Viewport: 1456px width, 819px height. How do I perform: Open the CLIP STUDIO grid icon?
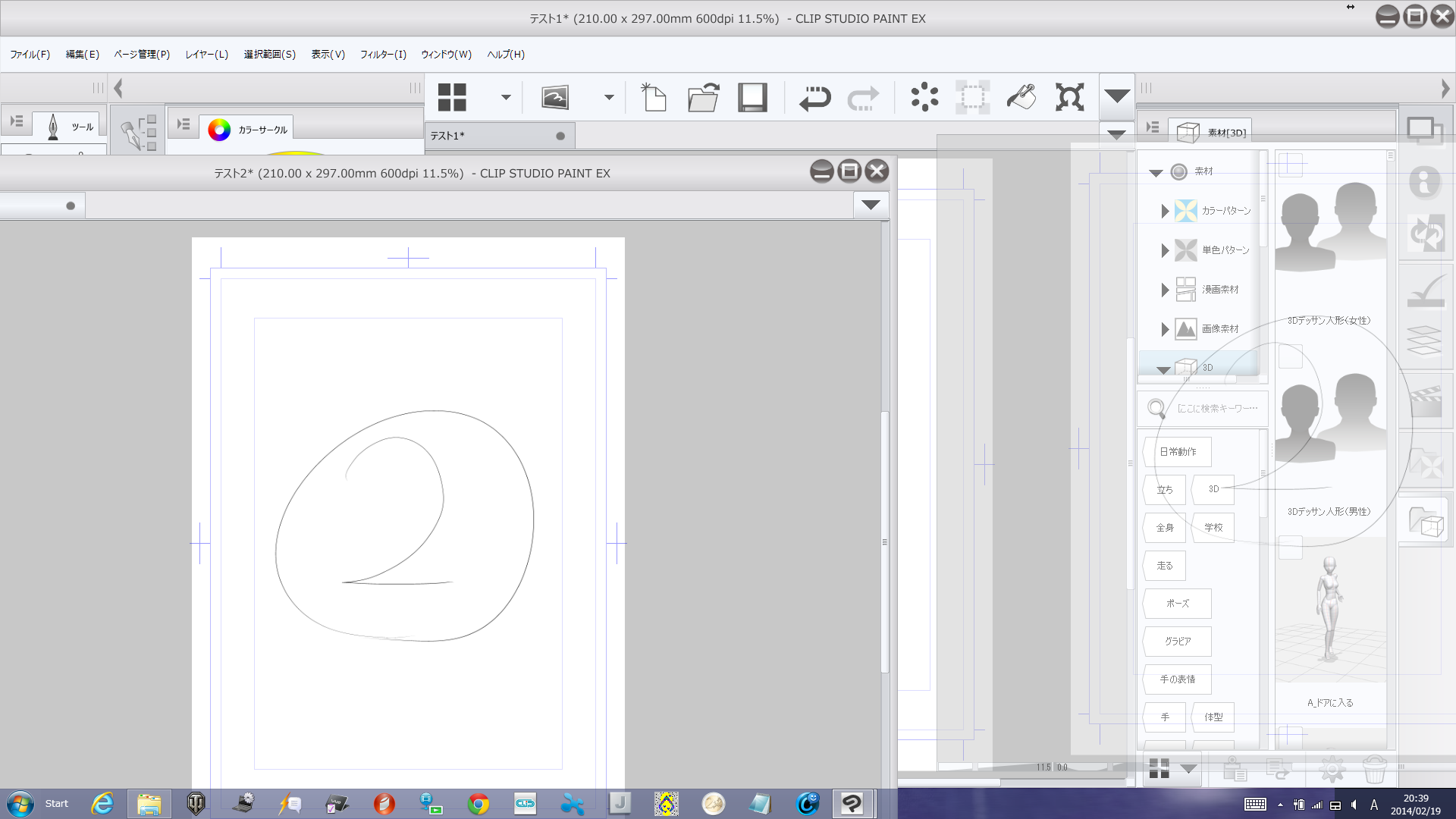[452, 98]
